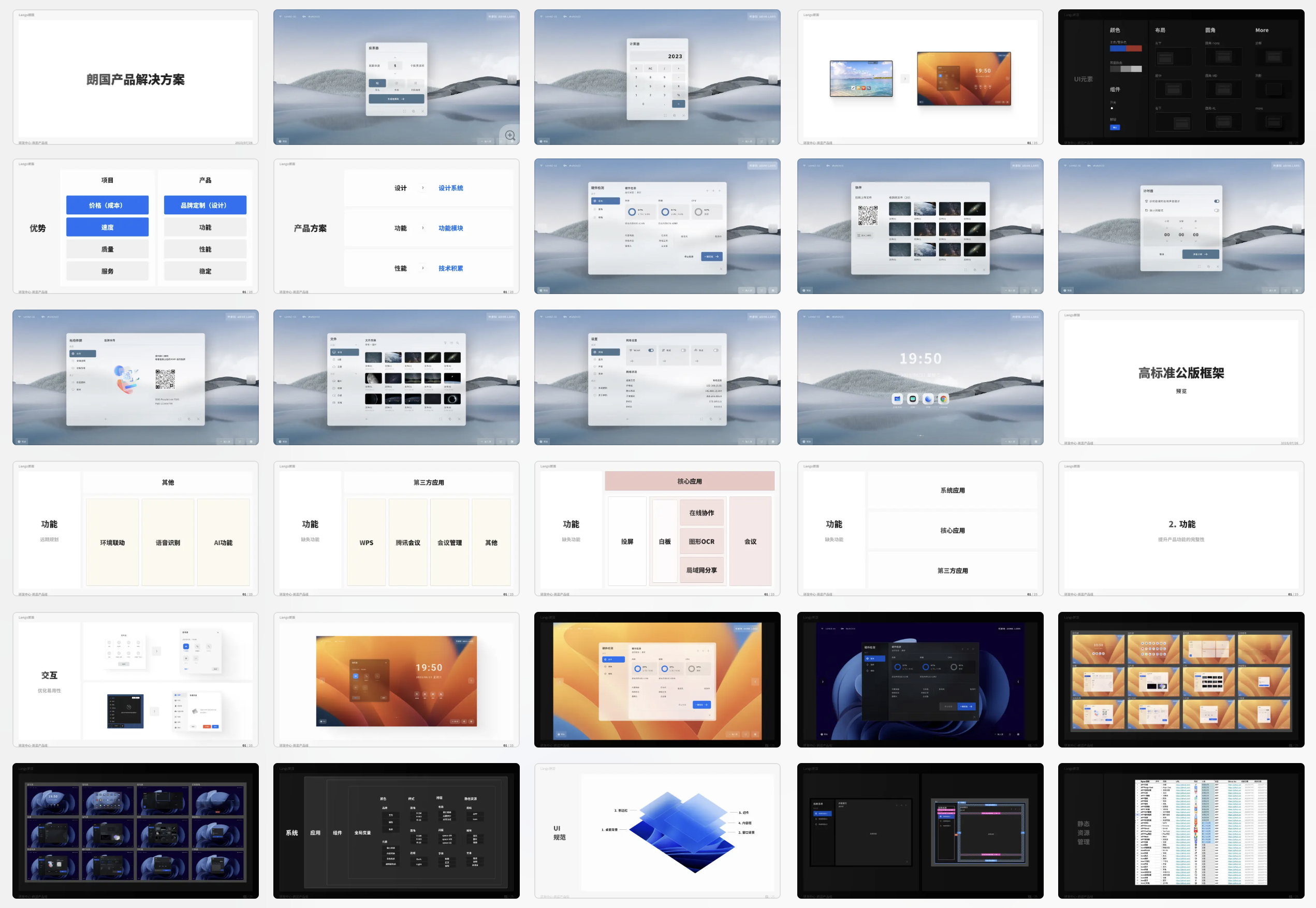This screenshot has width=1316, height=908.
Task: Select the blue anonymous eye icon in the voting panel
Action: (377, 83)
